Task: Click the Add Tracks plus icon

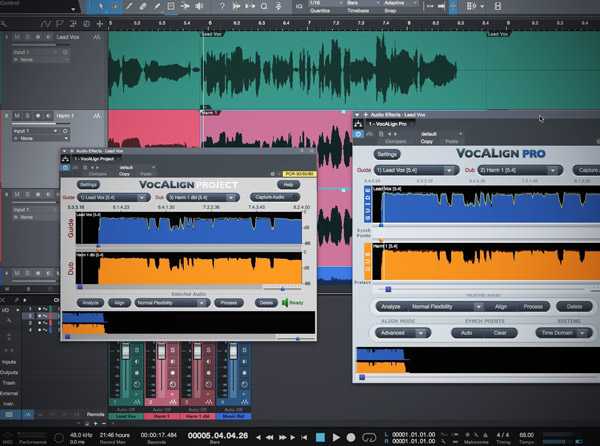Action: pyautogui.click(x=100, y=24)
